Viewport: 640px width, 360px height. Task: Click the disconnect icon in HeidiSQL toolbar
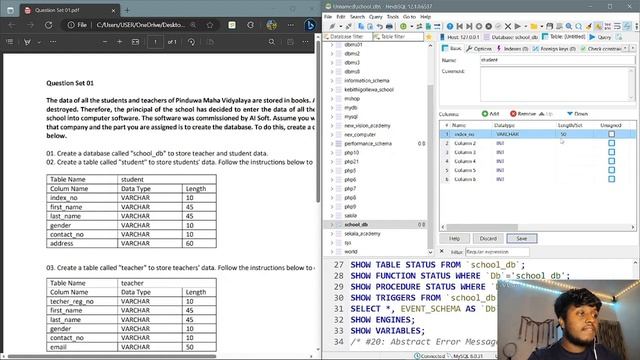[x=349, y=26]
